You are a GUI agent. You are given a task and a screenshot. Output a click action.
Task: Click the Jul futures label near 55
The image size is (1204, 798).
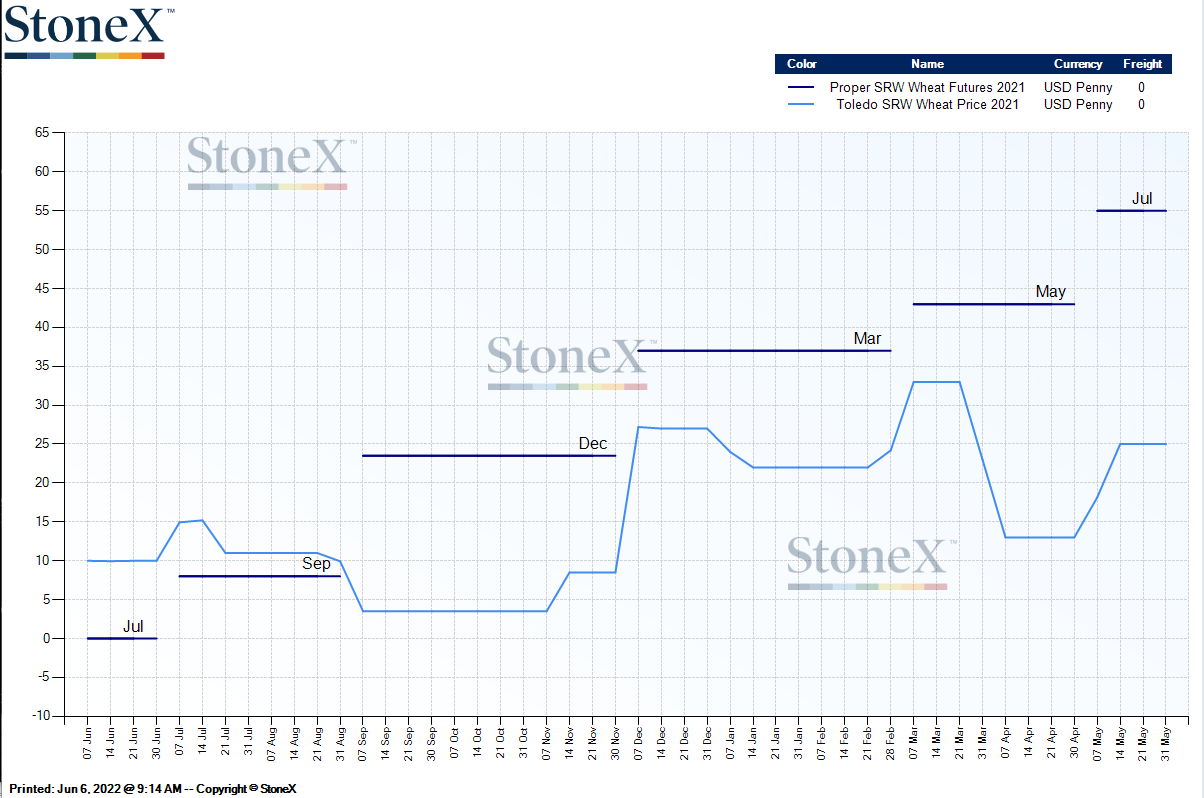click(x=1142, y=199)
